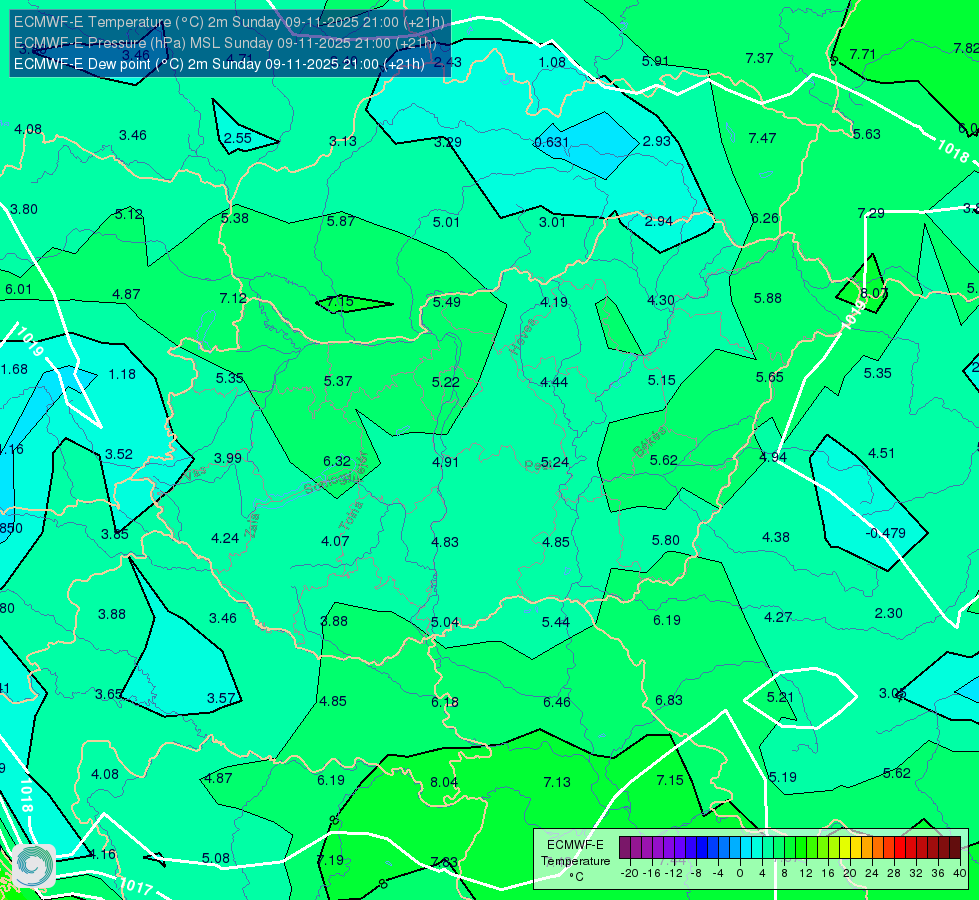Click the map value 5.44

(556, 622)
